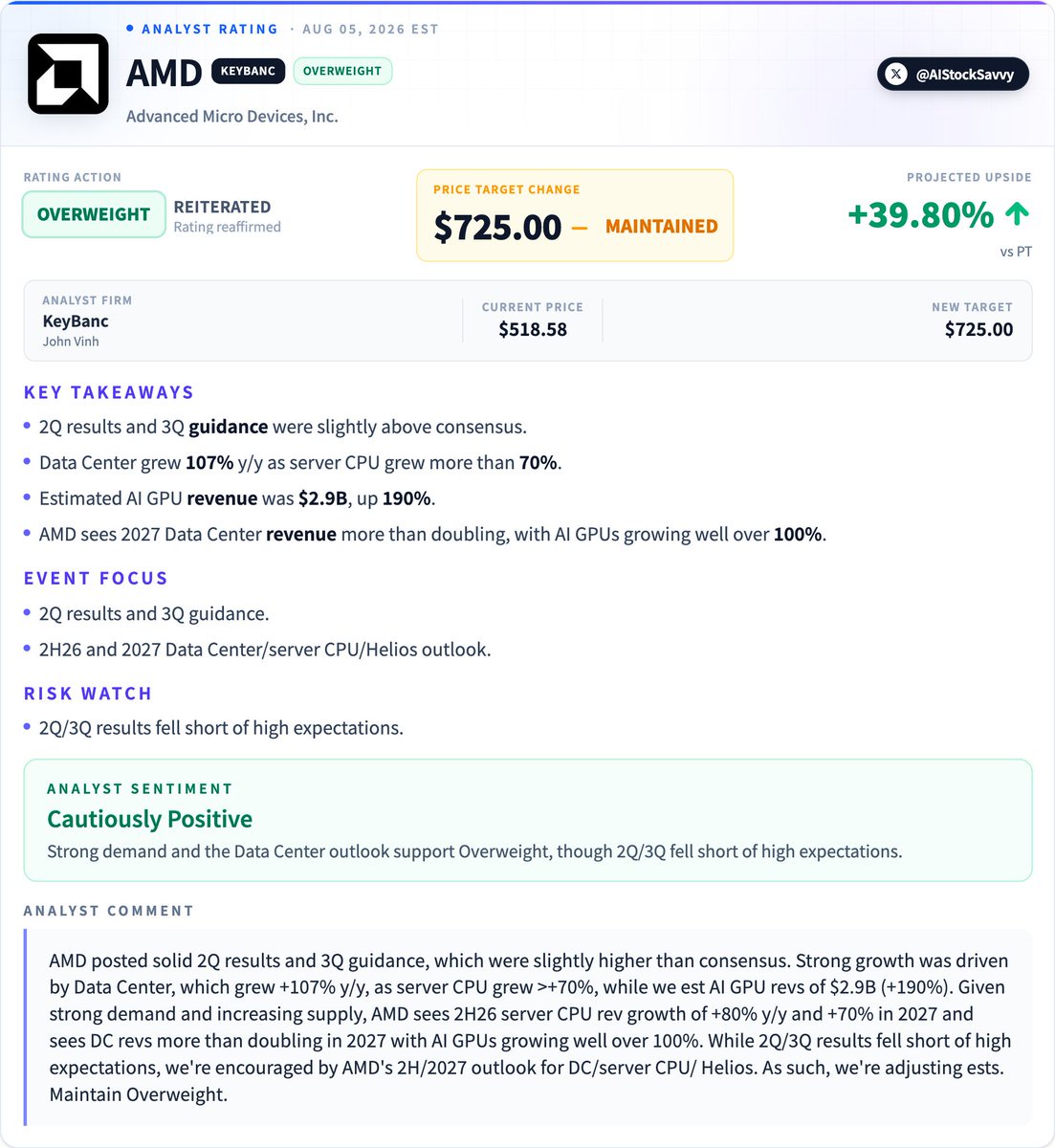Open the @AIStockSavvy handle button

pyautogui.click(x=953, y=74)
